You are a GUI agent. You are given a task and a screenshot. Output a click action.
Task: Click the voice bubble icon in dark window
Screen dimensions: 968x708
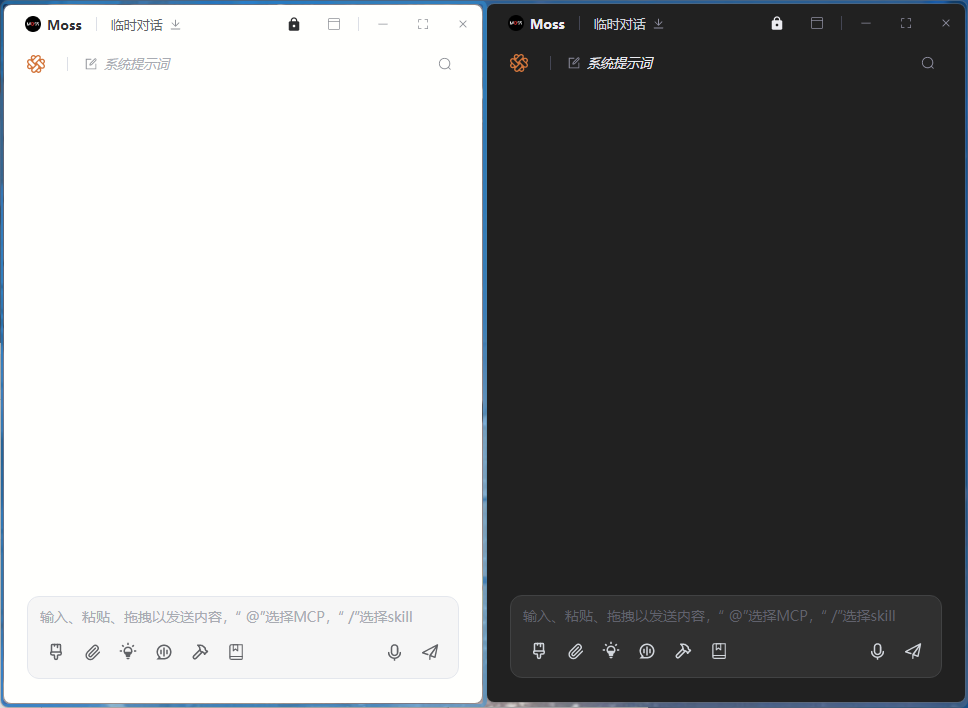tap(646, 651)
